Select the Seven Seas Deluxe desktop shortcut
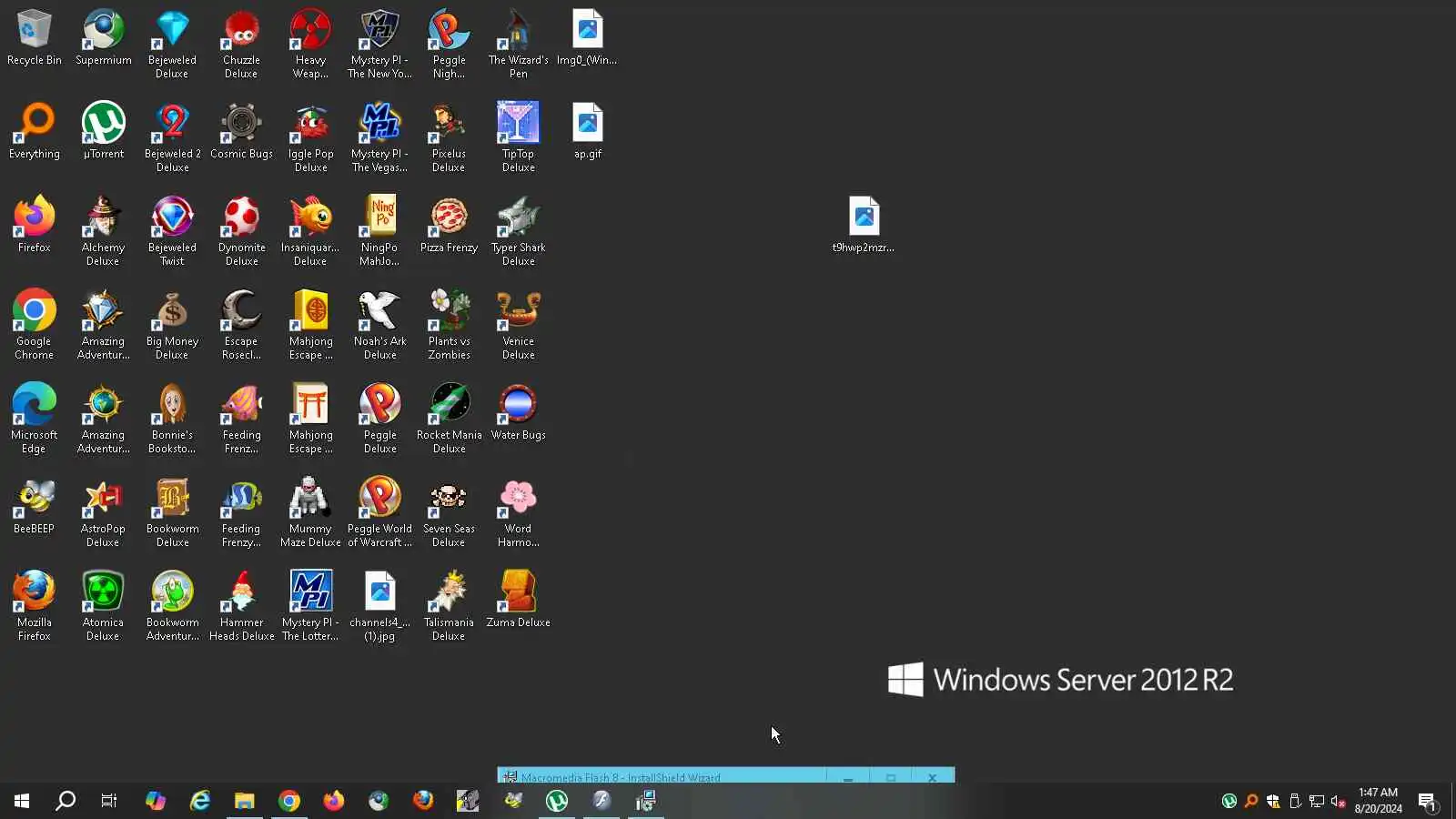The width and height of the screenshot is (1456, 819). pos(449,512)
